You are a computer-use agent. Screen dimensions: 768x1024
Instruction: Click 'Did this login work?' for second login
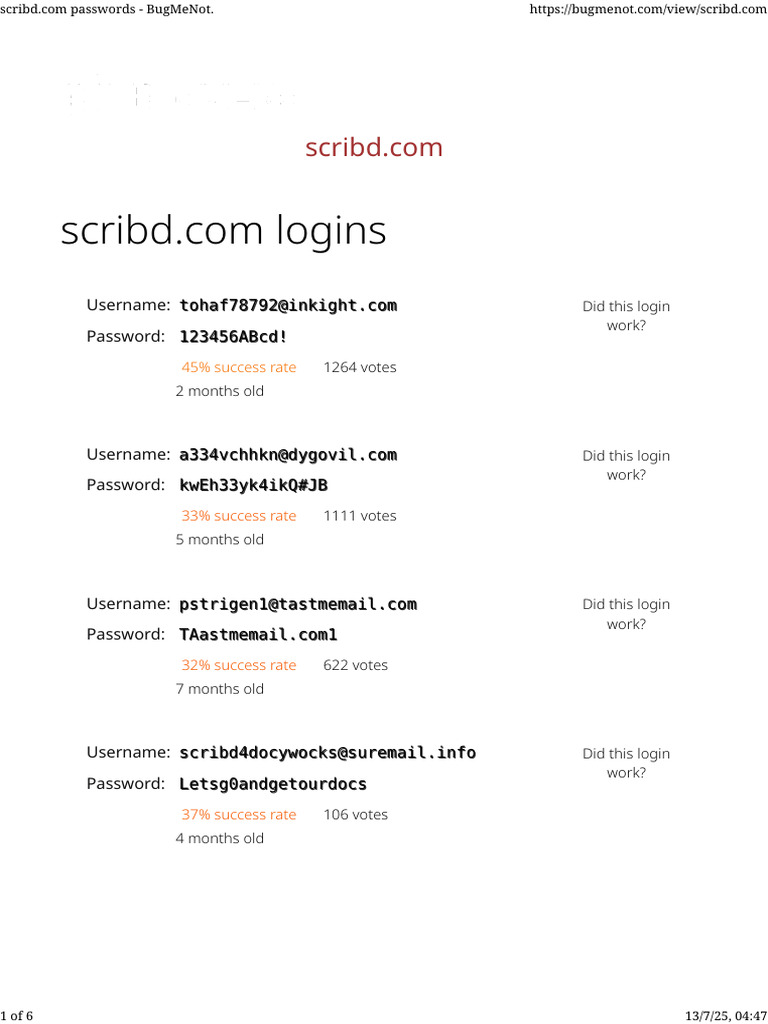tap(626, 465)
